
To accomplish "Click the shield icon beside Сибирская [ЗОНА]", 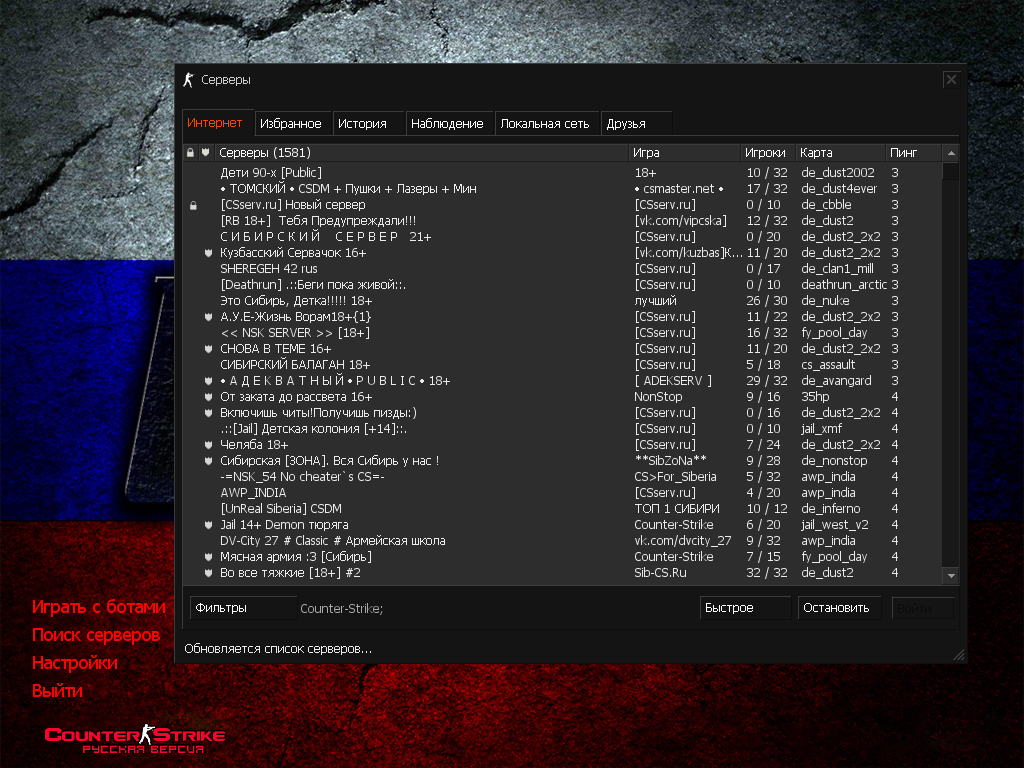I will point(208,461).
